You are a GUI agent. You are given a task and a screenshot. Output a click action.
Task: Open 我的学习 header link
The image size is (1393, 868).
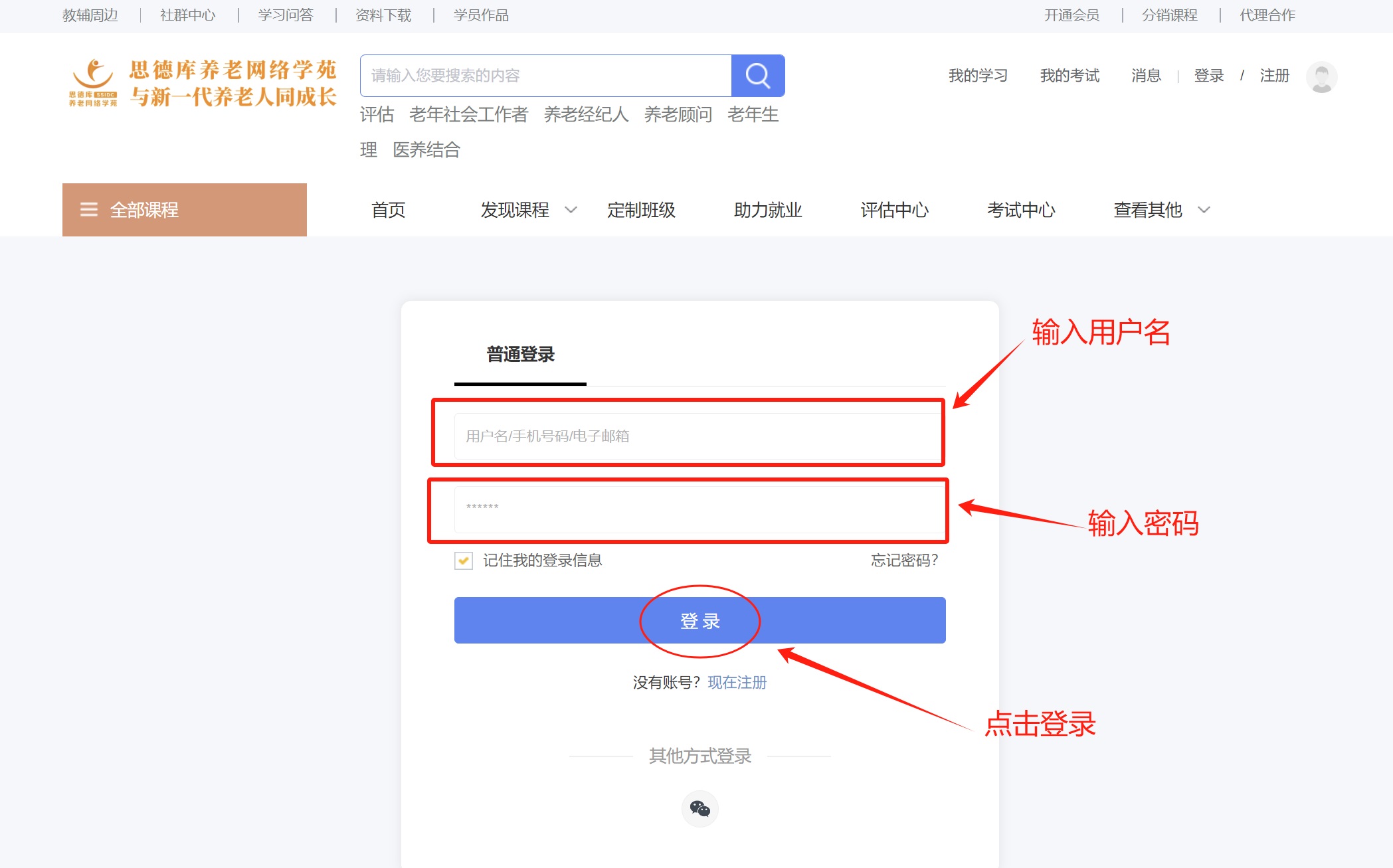pos(978,76)
